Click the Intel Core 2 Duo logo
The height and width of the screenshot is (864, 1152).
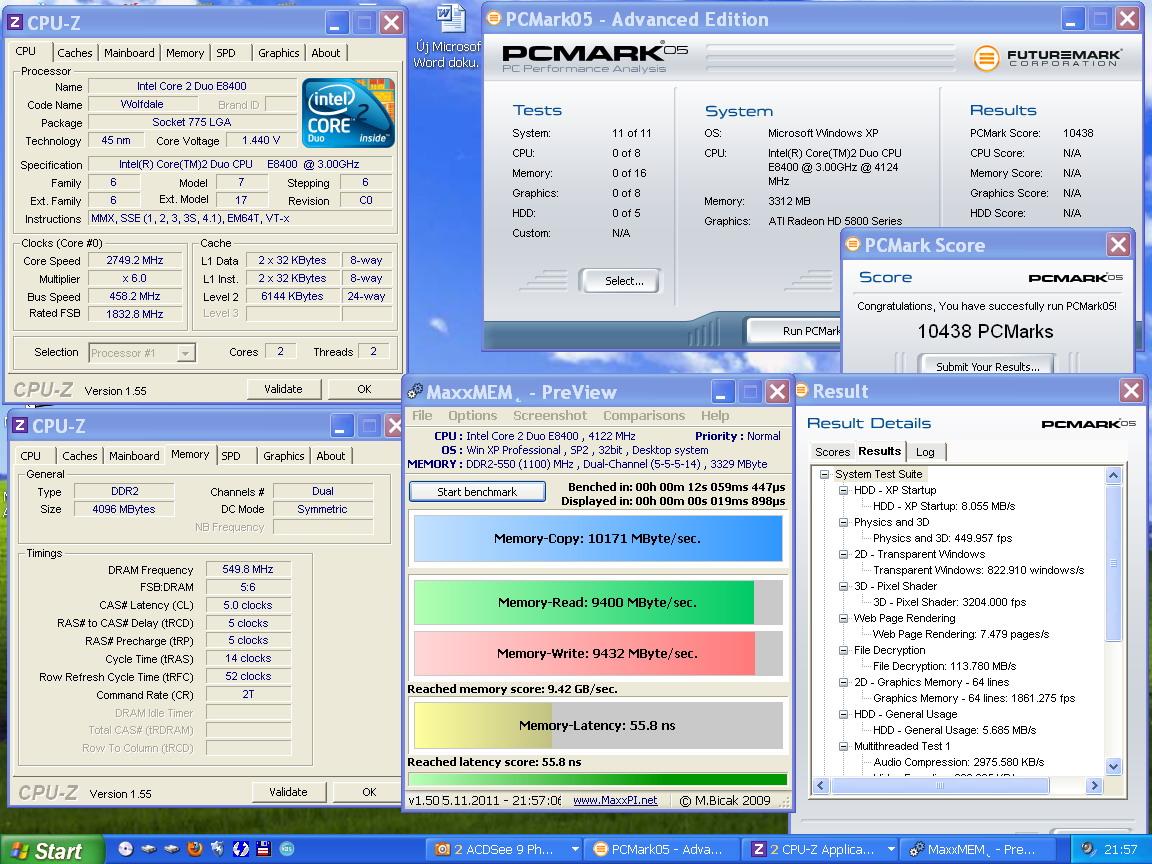tap(348, 113)
